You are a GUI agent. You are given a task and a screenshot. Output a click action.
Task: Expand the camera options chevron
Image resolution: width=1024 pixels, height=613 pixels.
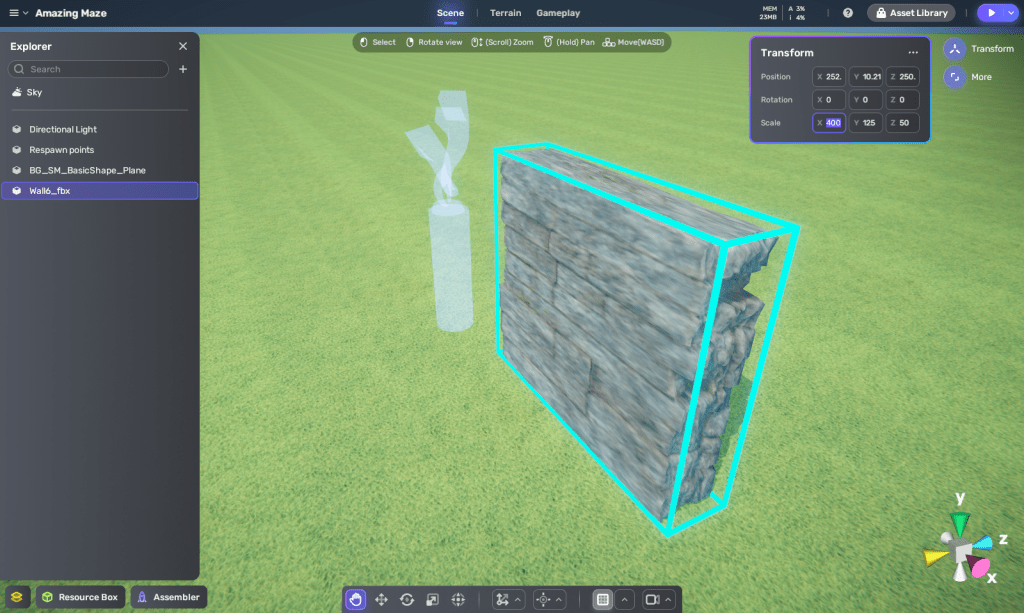click(669, 599)
